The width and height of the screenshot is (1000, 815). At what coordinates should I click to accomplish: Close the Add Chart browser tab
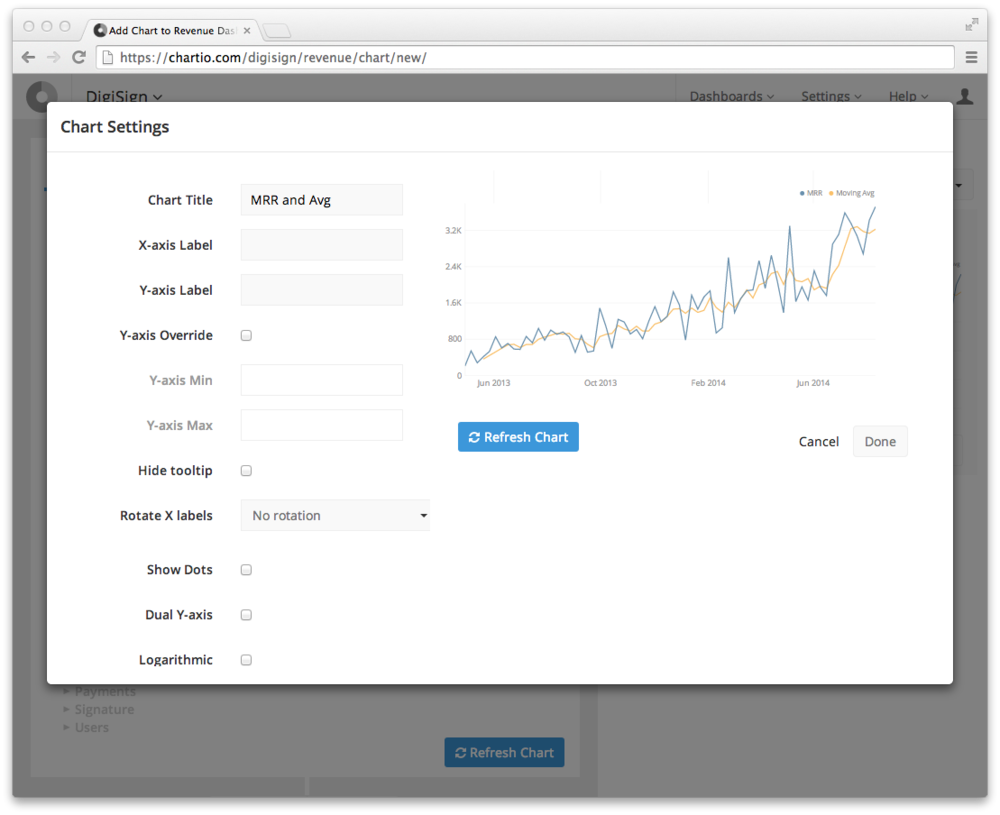point(247,31)
